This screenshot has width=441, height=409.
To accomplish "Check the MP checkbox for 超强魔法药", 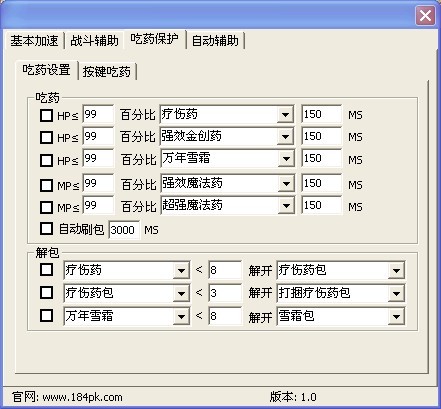I will 46,207.
